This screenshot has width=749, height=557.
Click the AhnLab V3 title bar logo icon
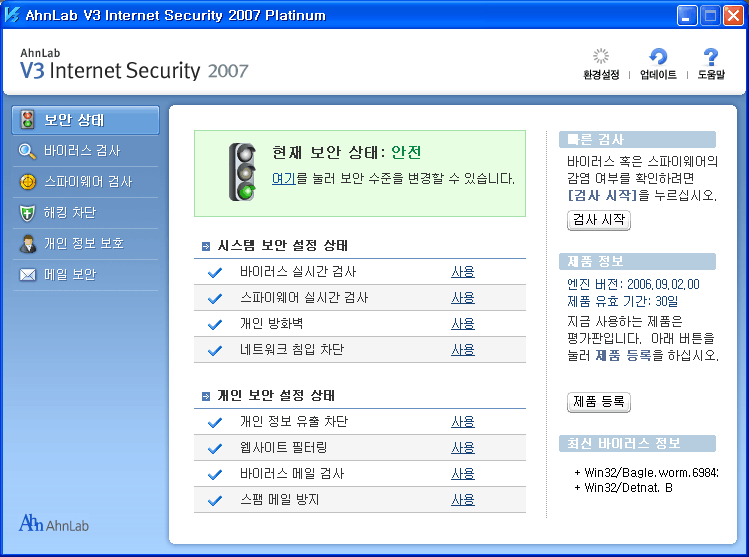[12, 14]
